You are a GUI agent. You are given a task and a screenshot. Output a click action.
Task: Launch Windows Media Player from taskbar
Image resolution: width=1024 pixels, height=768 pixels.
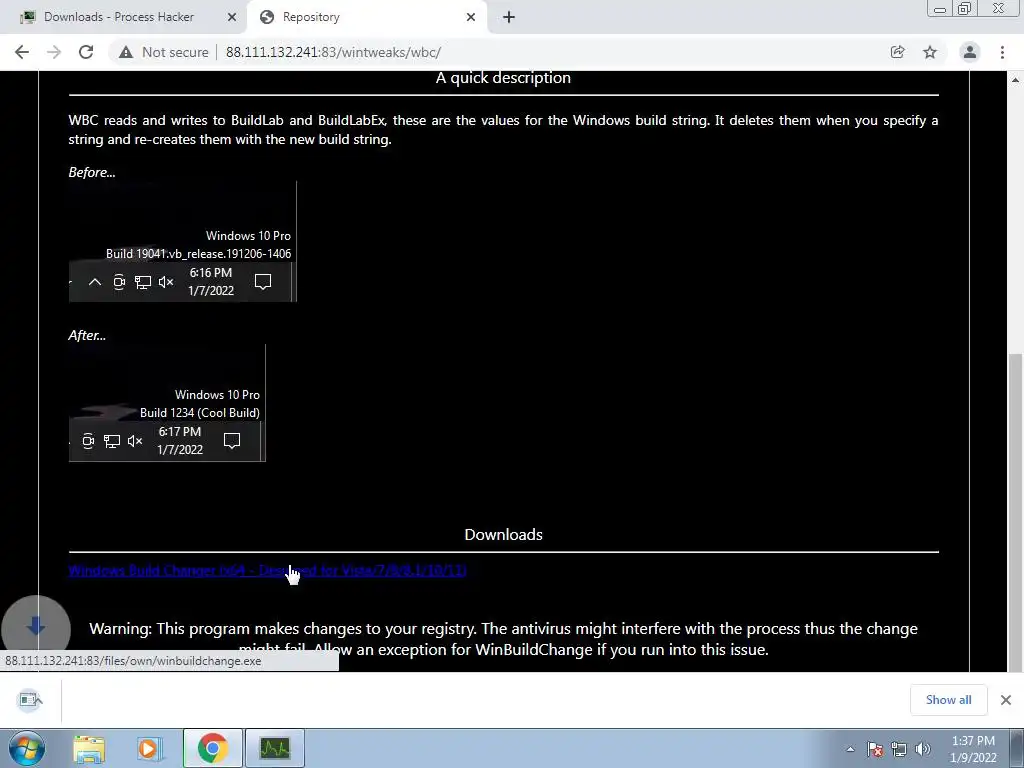click(149, 748)
